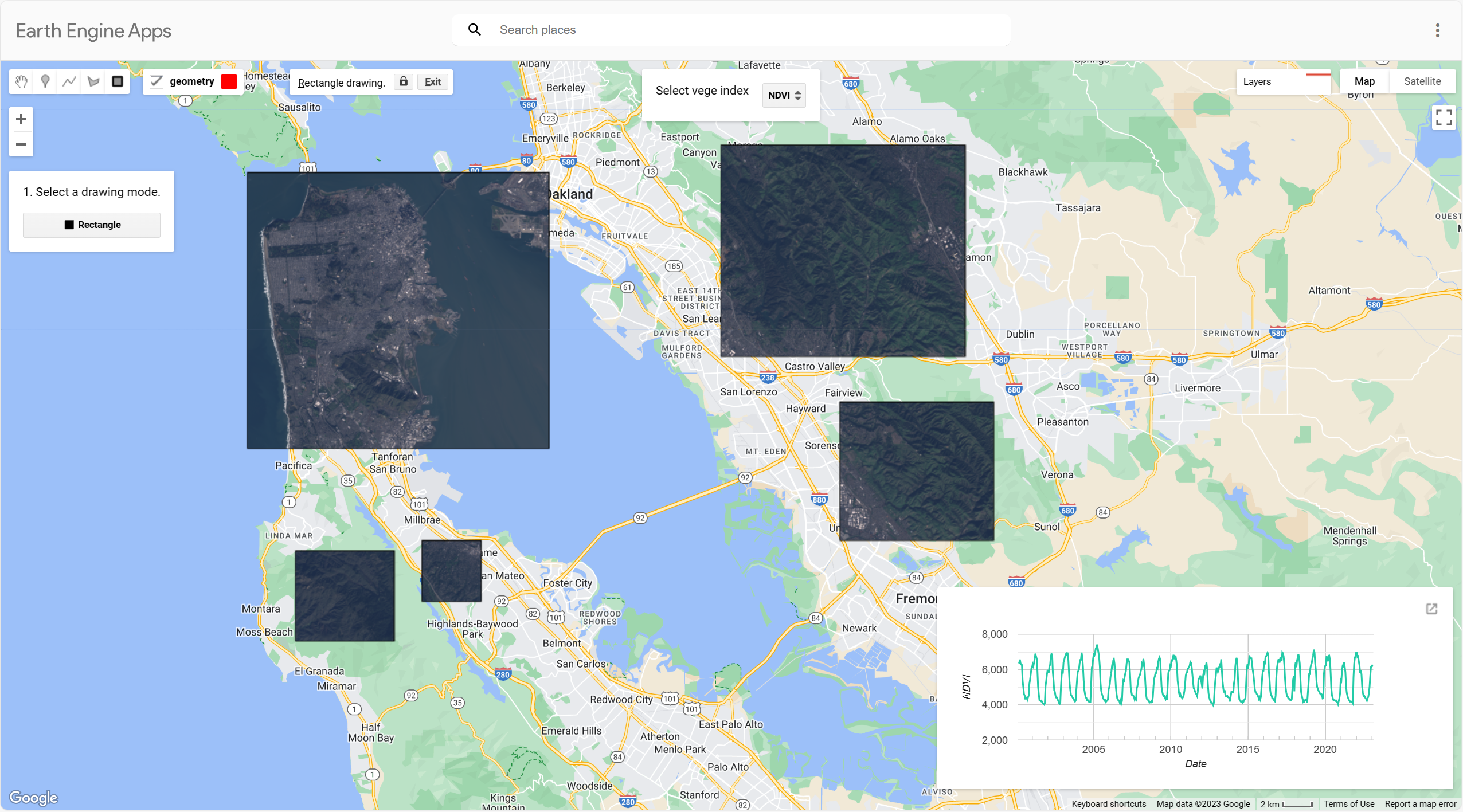Switch to Map view tab
Viewport: 1463px width, 812px height.
tap(1364, 81)
